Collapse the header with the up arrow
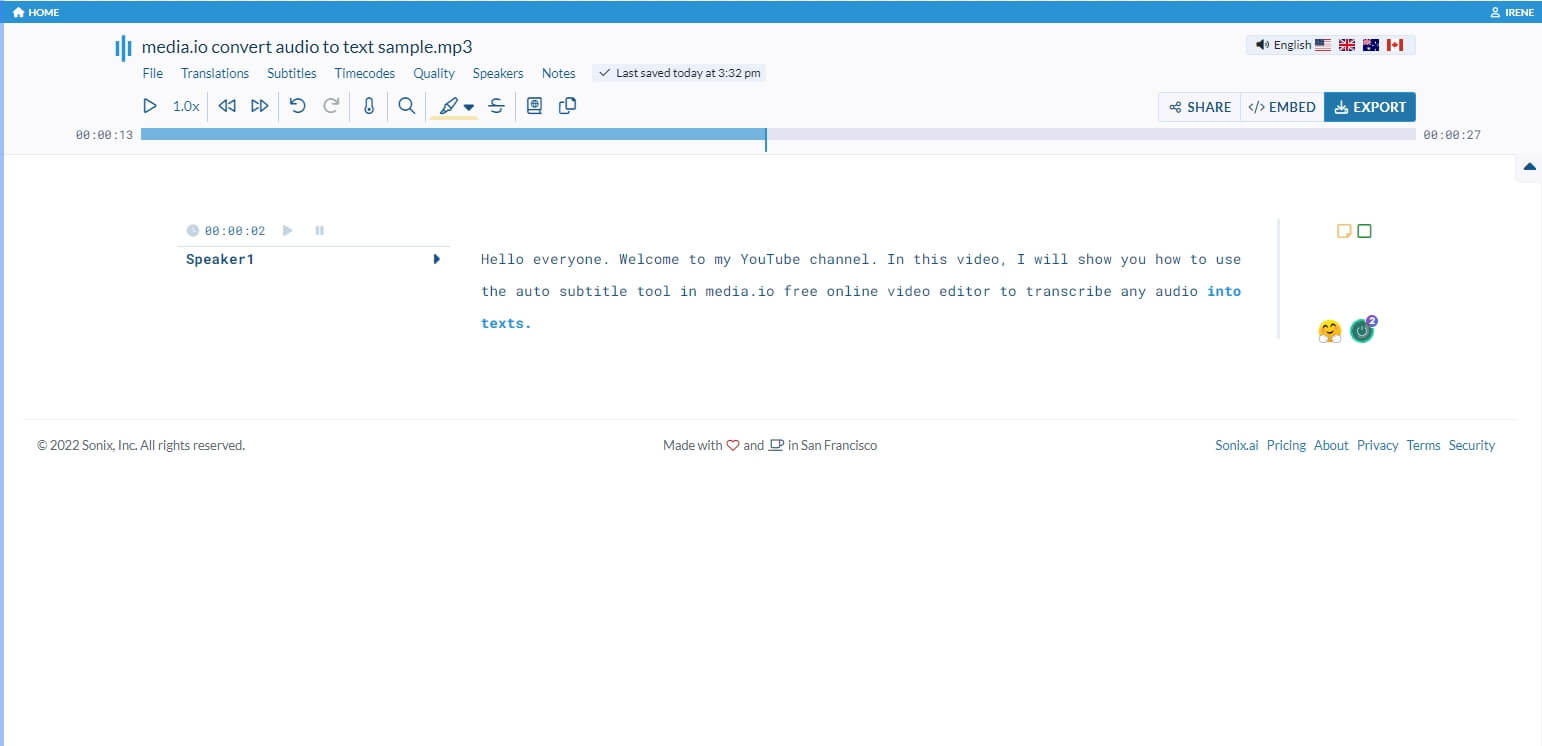The height and width of the screenshot is (746, 1542). point(1529,167)
